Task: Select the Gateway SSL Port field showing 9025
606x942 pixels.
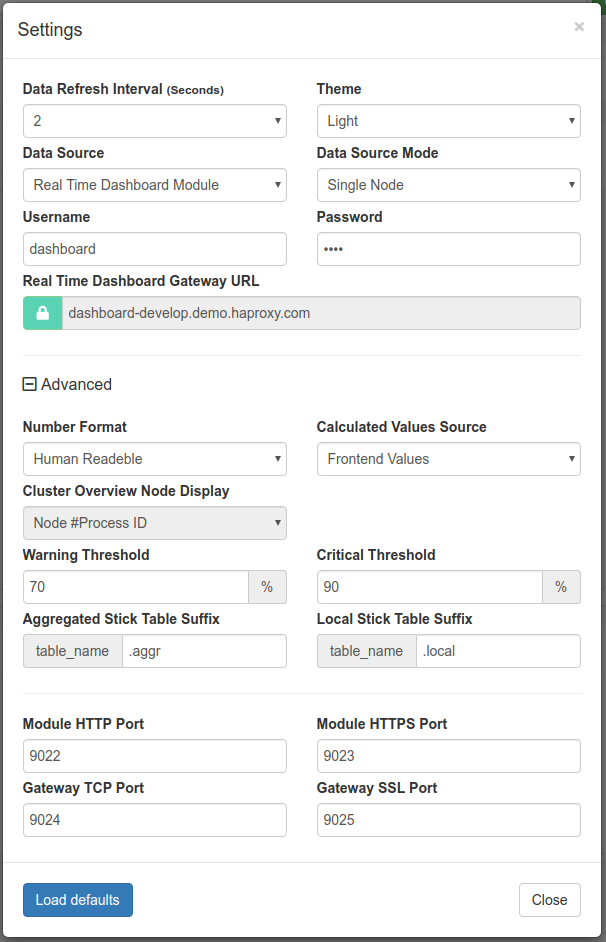Action: click(448, 820)
